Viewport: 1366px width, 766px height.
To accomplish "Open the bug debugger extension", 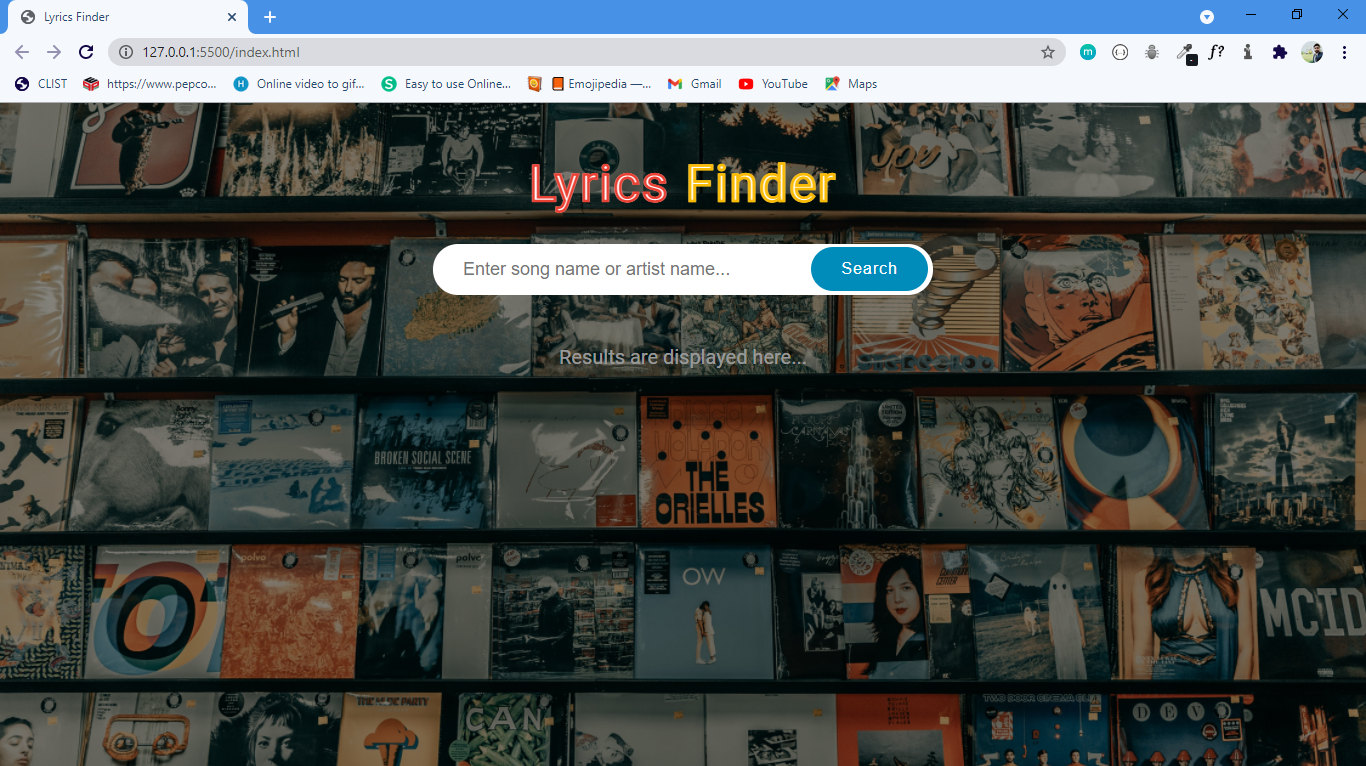I will [1152, 52].
